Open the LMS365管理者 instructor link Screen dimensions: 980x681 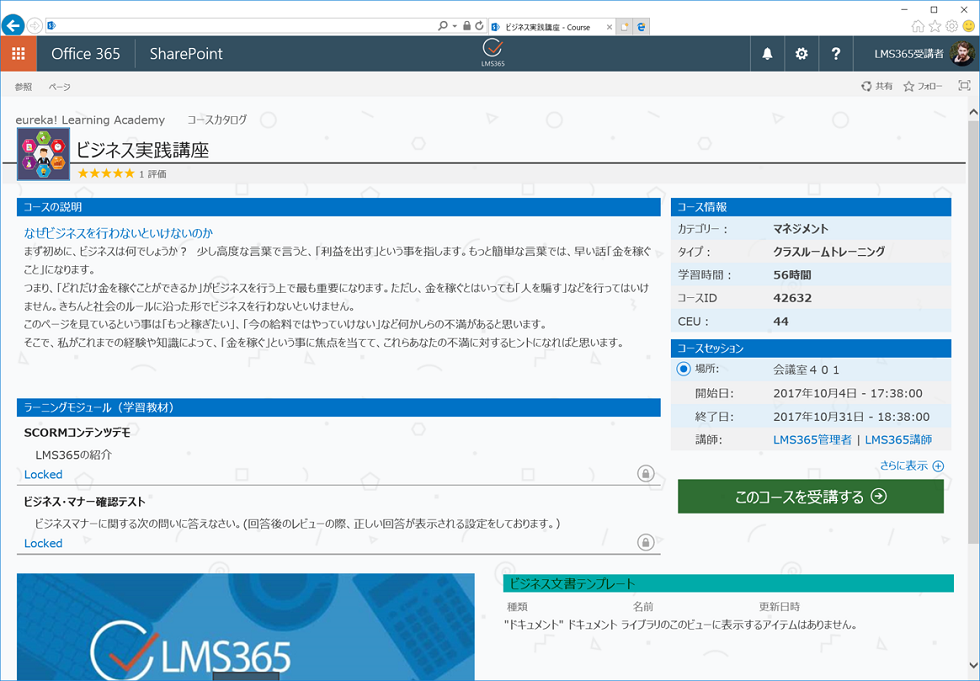(x=812, y=440)
